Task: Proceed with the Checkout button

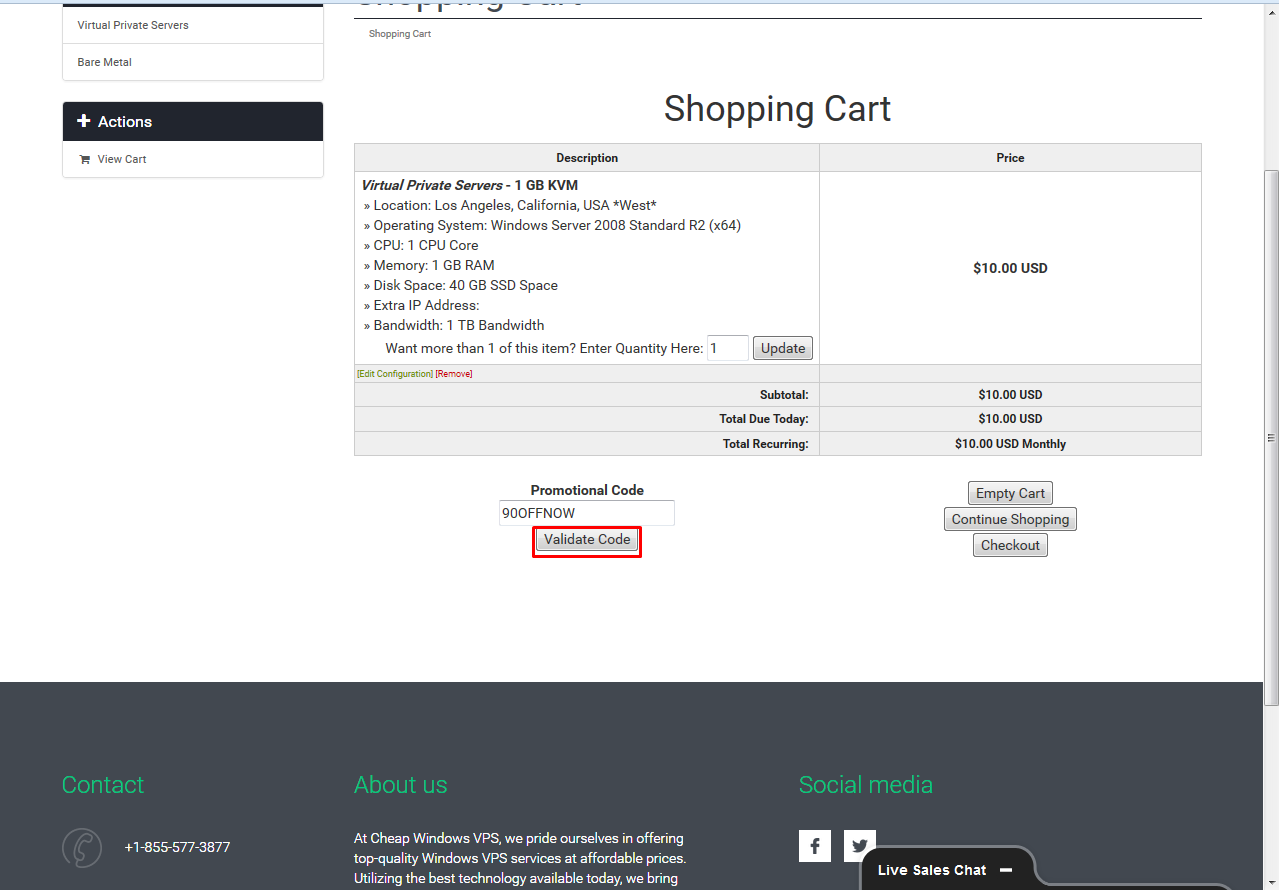Action: (x=1010, y=545)
